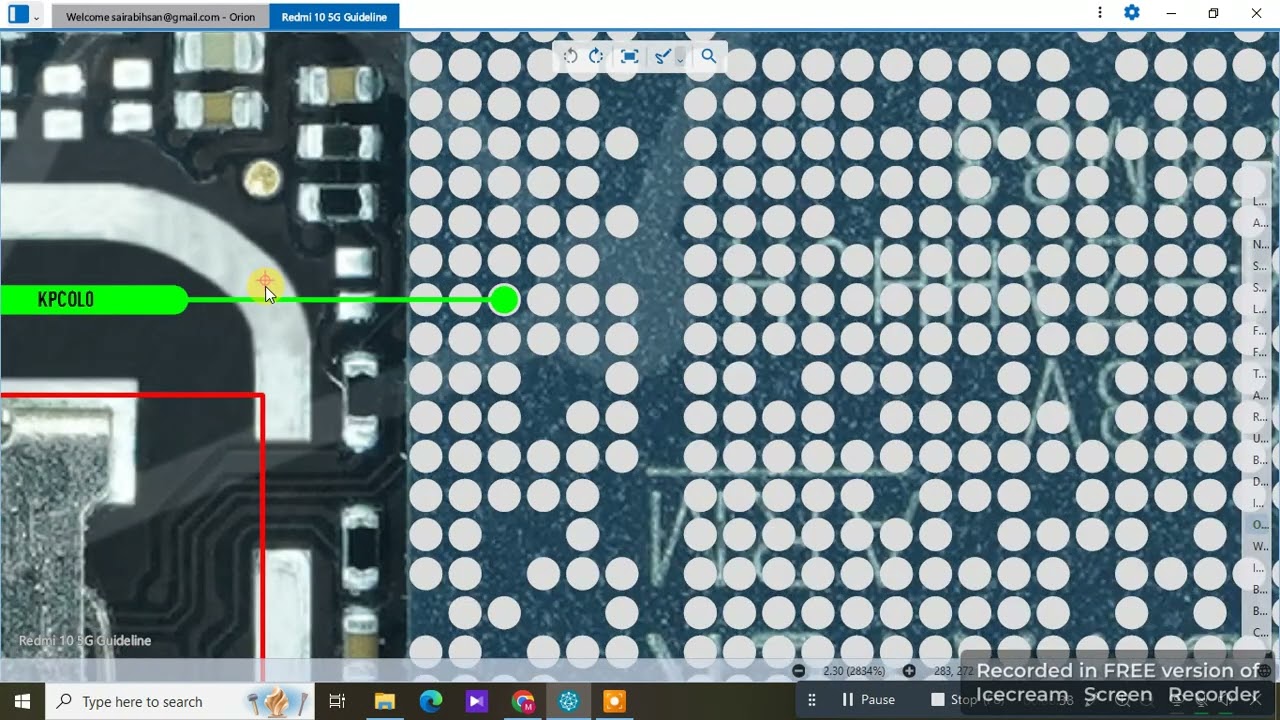The height and width of the screenshot is (720, 1280).
Task: Click the Type here to search box
Action: (x=180, y=701)
